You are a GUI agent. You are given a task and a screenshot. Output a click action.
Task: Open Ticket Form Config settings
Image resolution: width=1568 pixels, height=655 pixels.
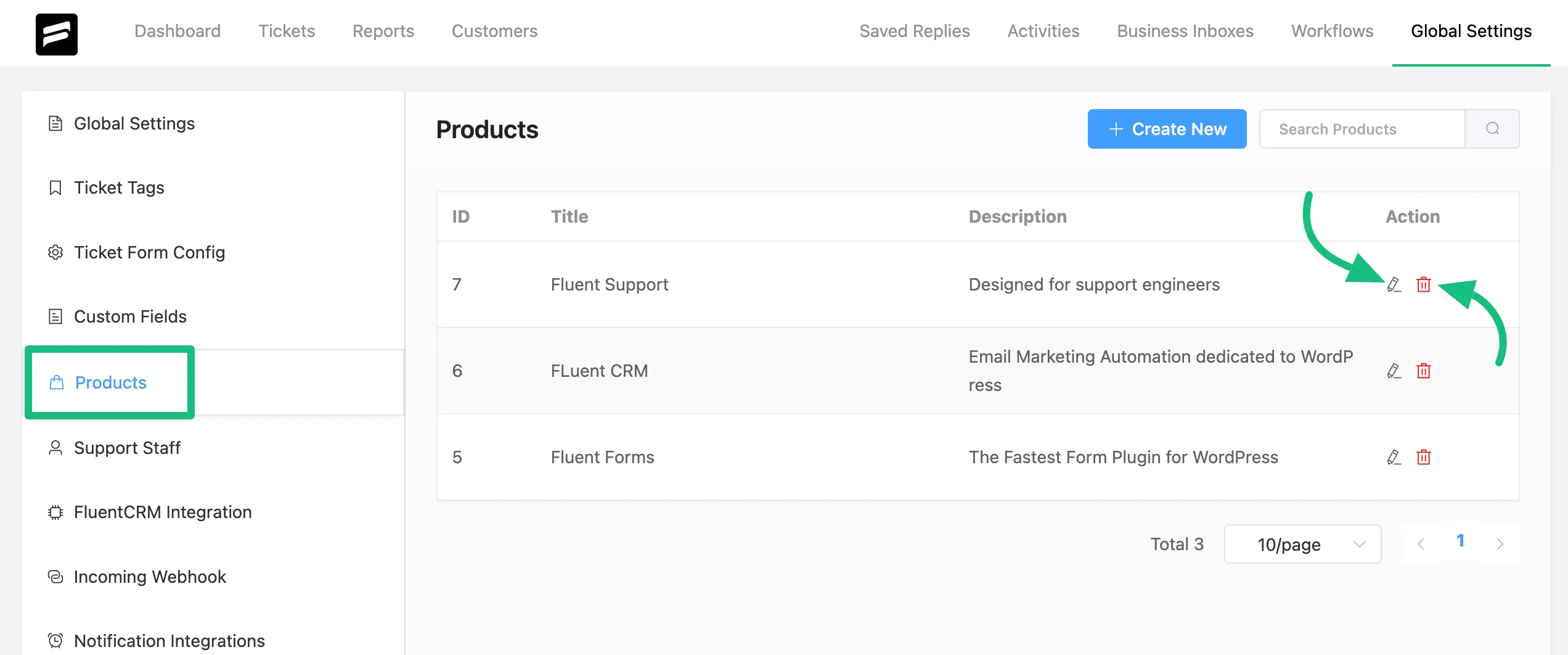(x=213, y=252)
